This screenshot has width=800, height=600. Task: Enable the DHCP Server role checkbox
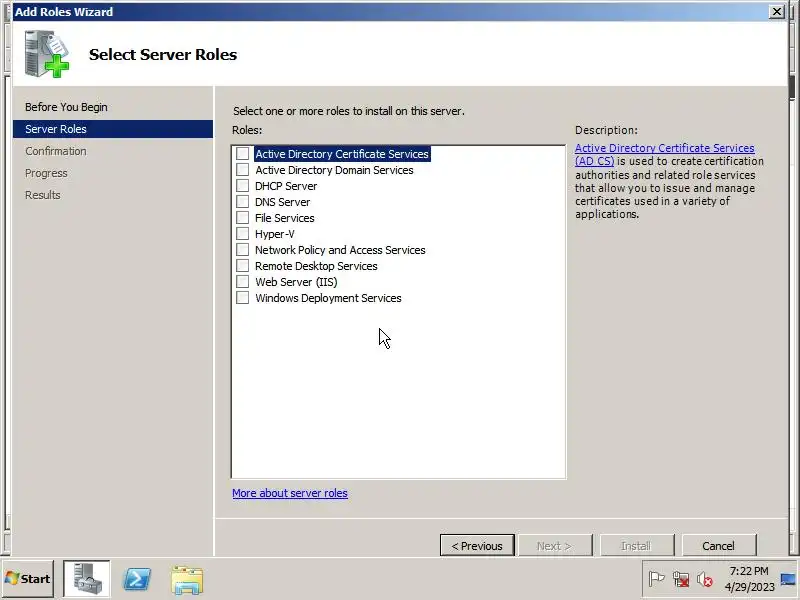(x=242, y=186)
